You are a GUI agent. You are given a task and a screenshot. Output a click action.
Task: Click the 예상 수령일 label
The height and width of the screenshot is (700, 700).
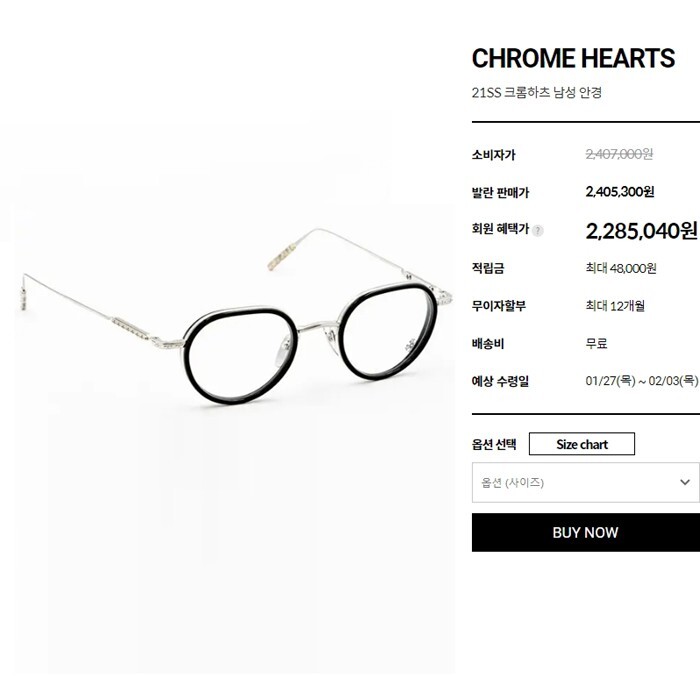pyautogui.click(x=500, y=381)
